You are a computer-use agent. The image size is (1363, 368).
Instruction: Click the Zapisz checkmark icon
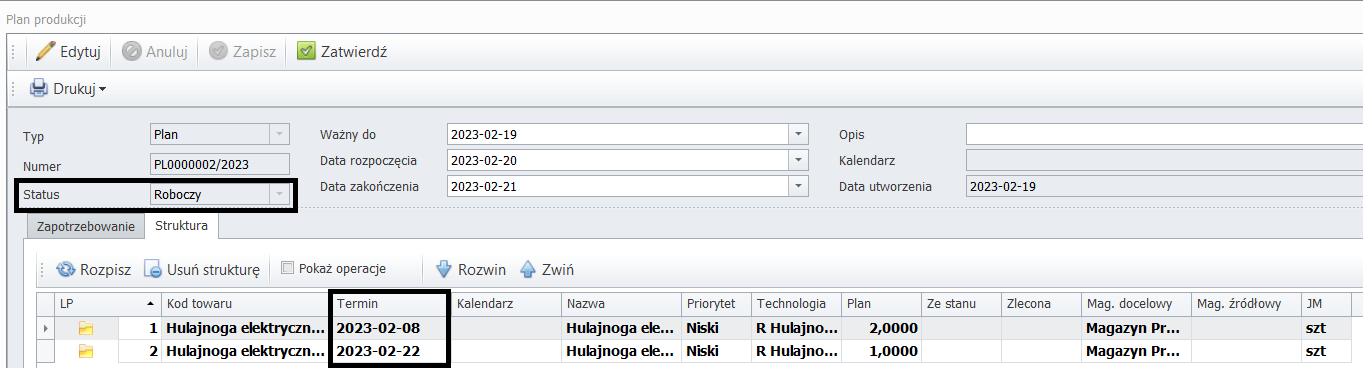click(218, 51)
